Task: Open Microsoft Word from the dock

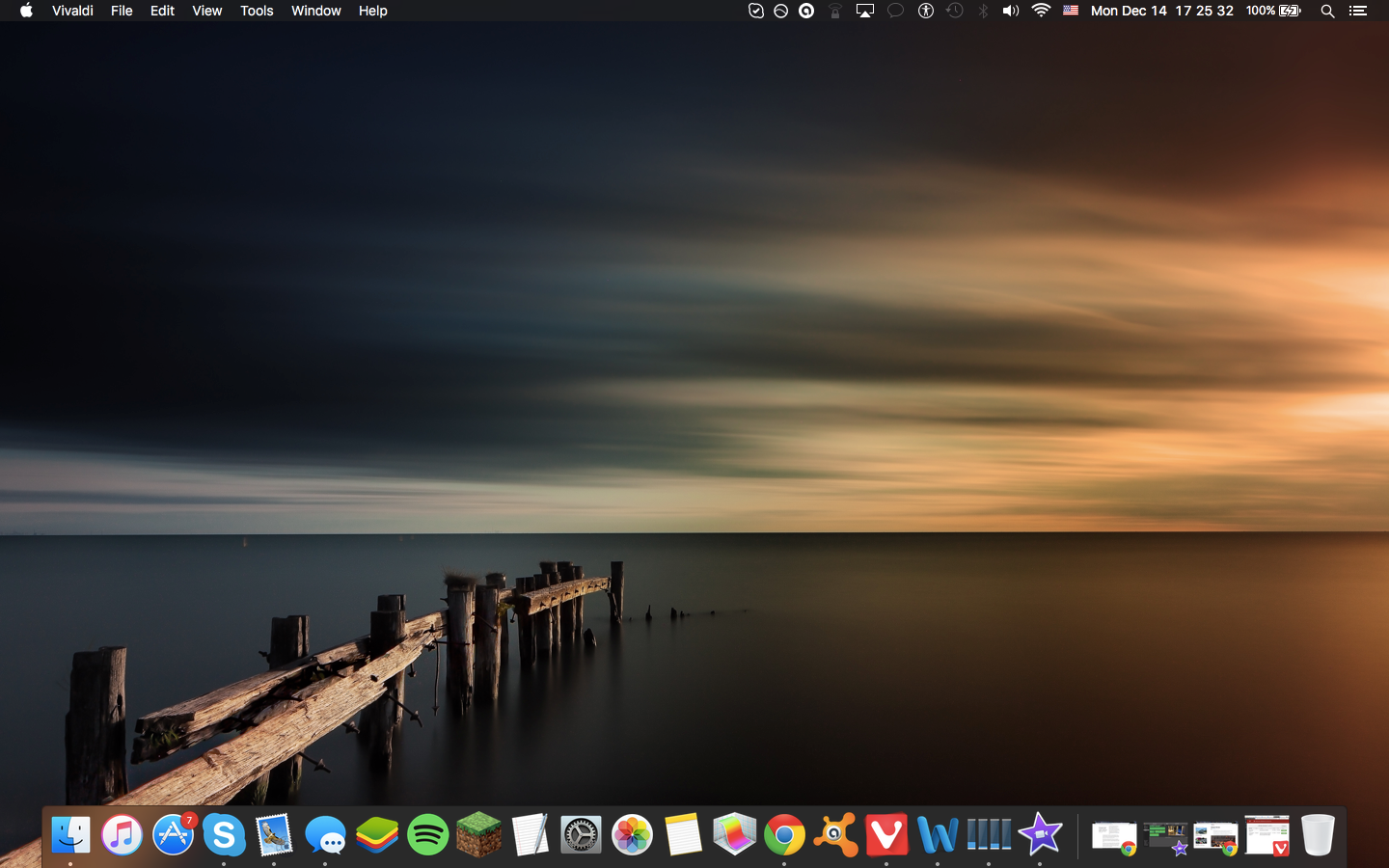Action: [x=938, y=834]
